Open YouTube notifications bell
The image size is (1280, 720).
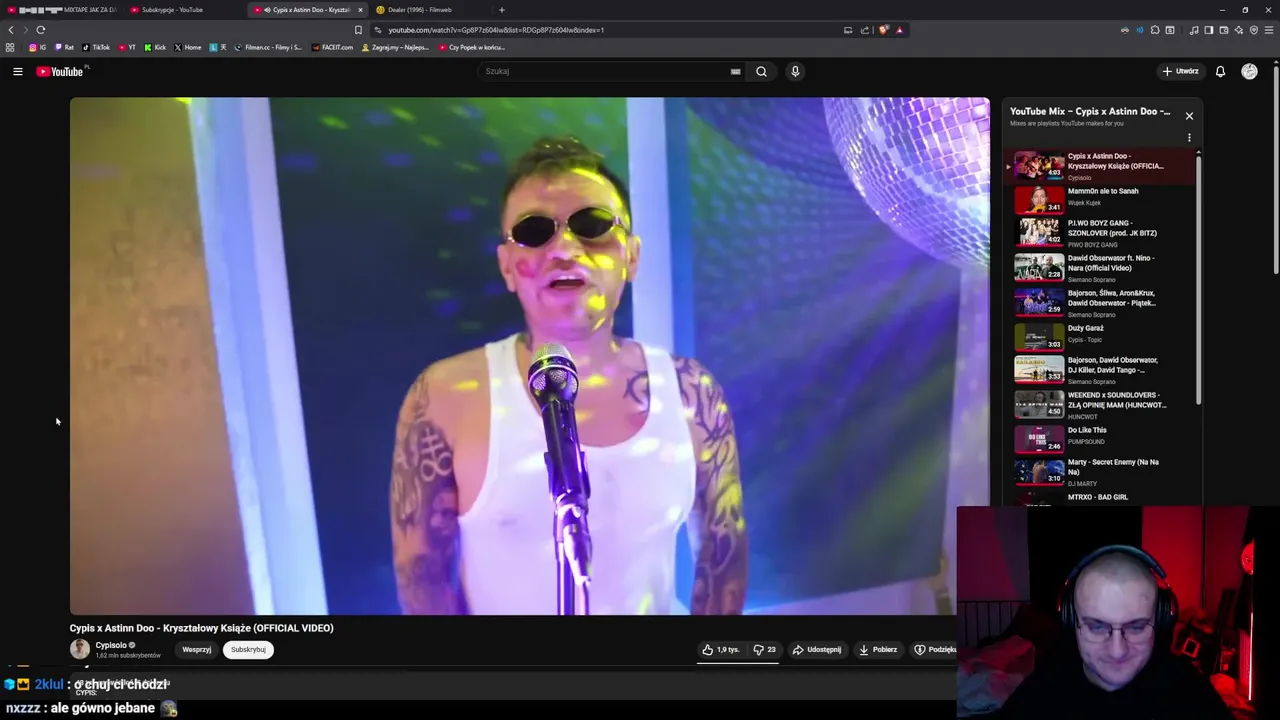[1220, 71]
